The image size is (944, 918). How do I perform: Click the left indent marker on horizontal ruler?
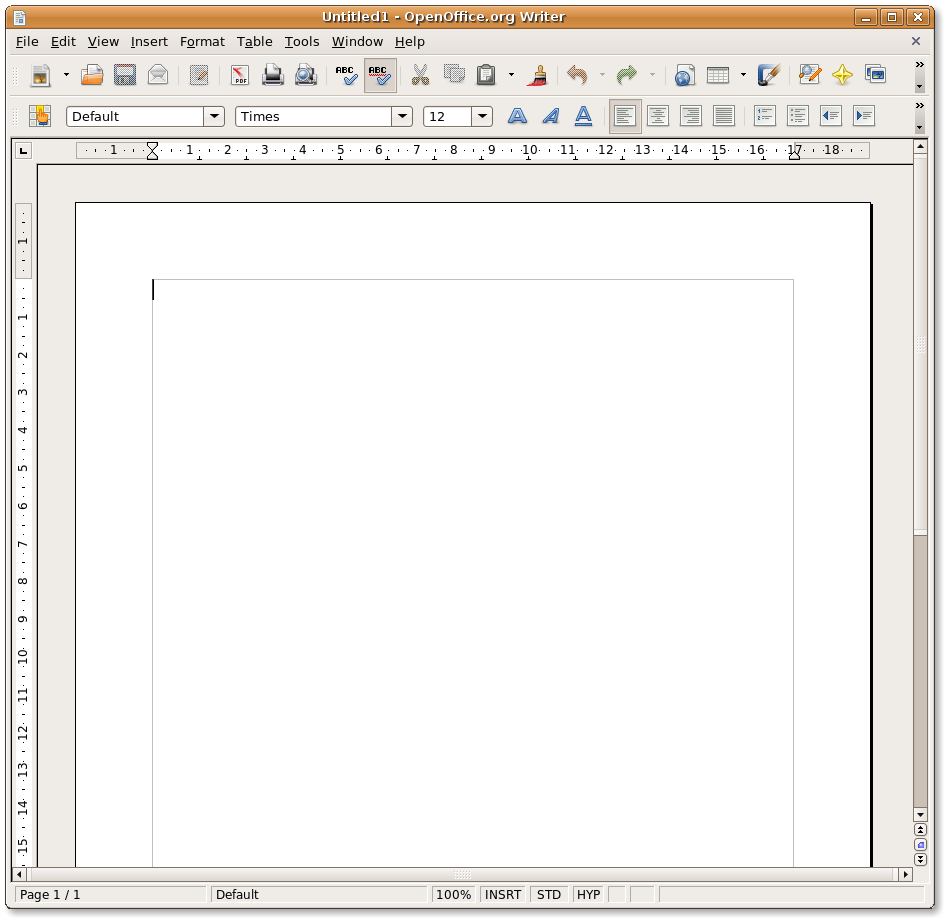click(152, 155)
